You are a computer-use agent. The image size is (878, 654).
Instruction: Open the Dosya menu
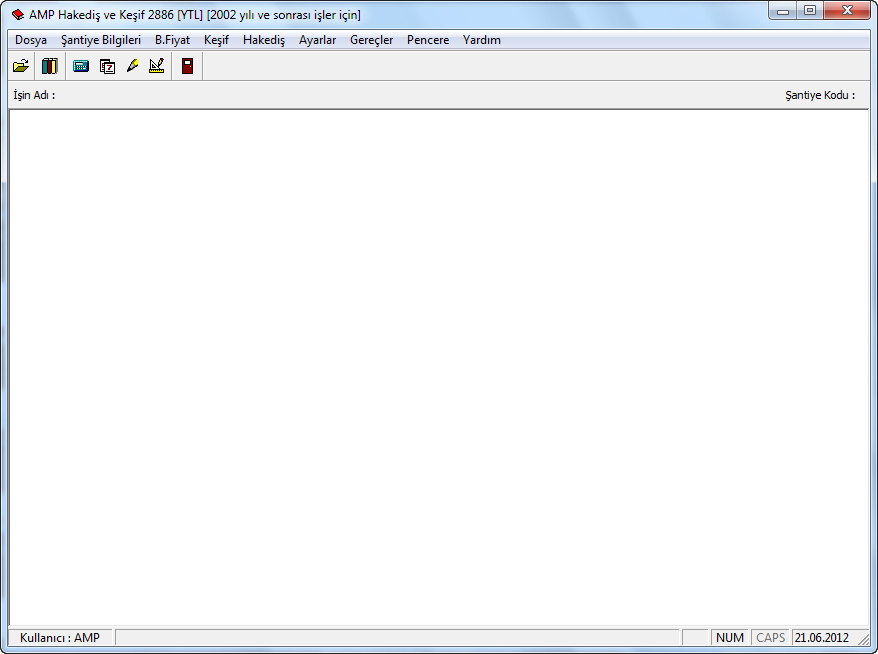(x=31, y=40)
